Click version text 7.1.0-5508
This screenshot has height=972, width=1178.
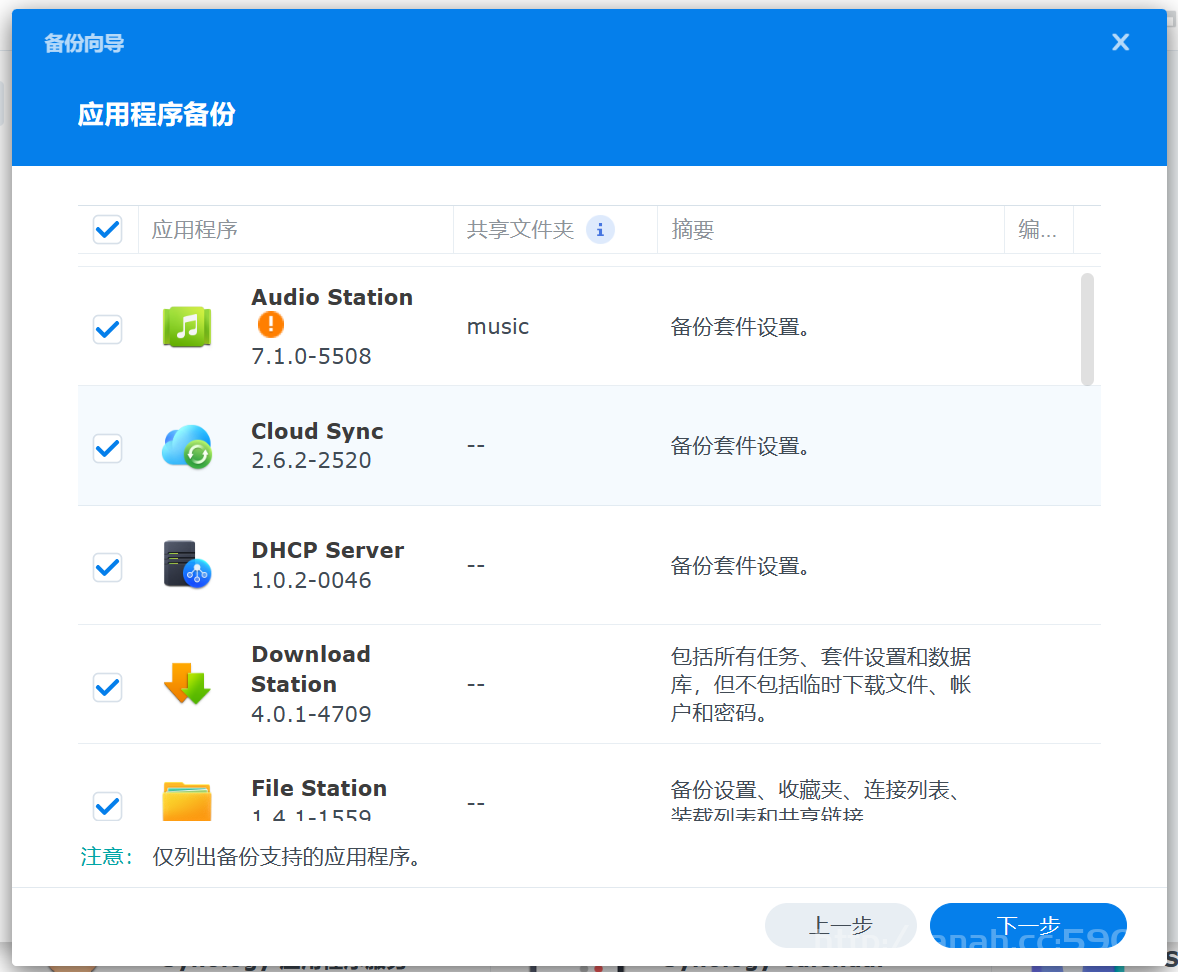[311, 356]
